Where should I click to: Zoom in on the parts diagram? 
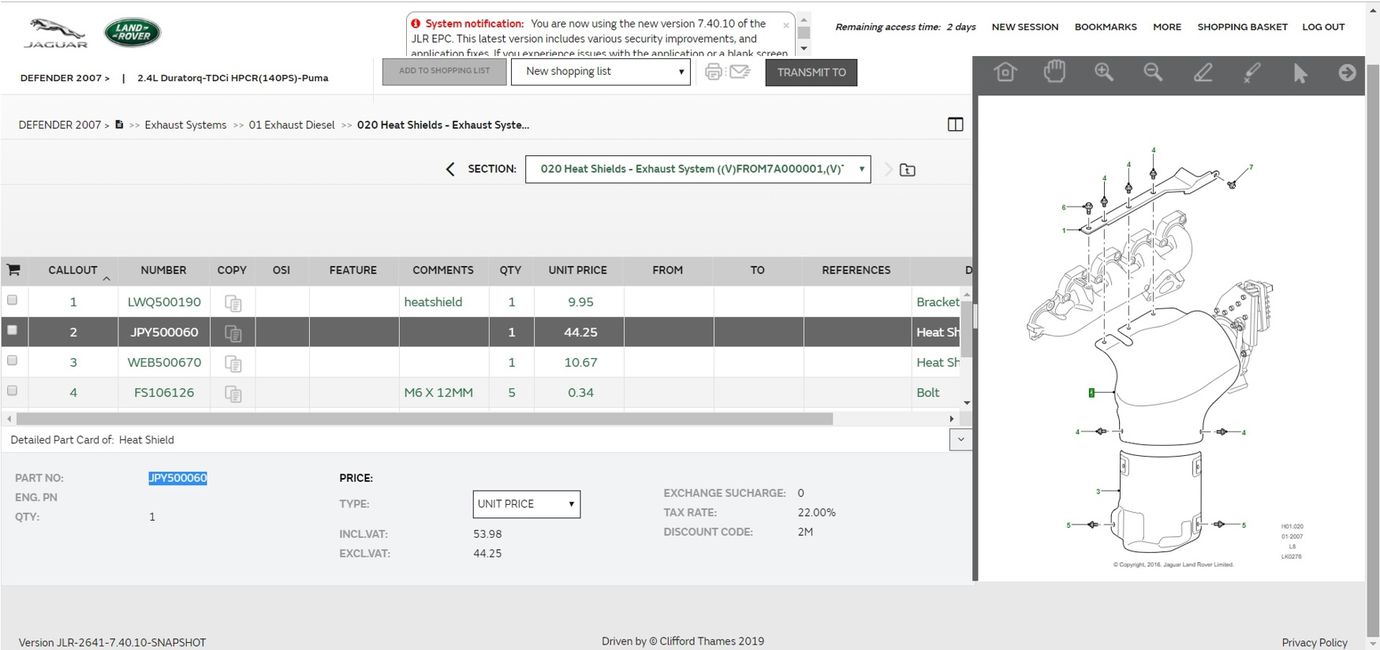click(1104, 72)
